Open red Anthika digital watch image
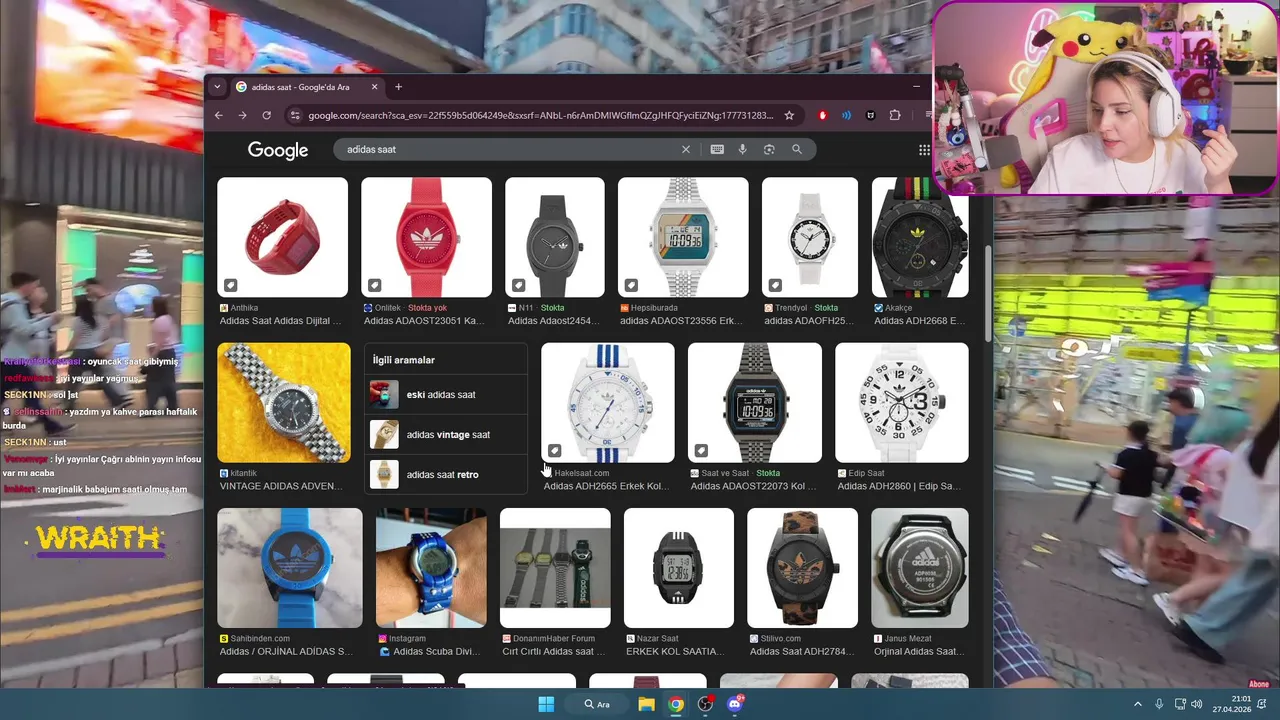The image size is (1280, 720). click(282, 237)
